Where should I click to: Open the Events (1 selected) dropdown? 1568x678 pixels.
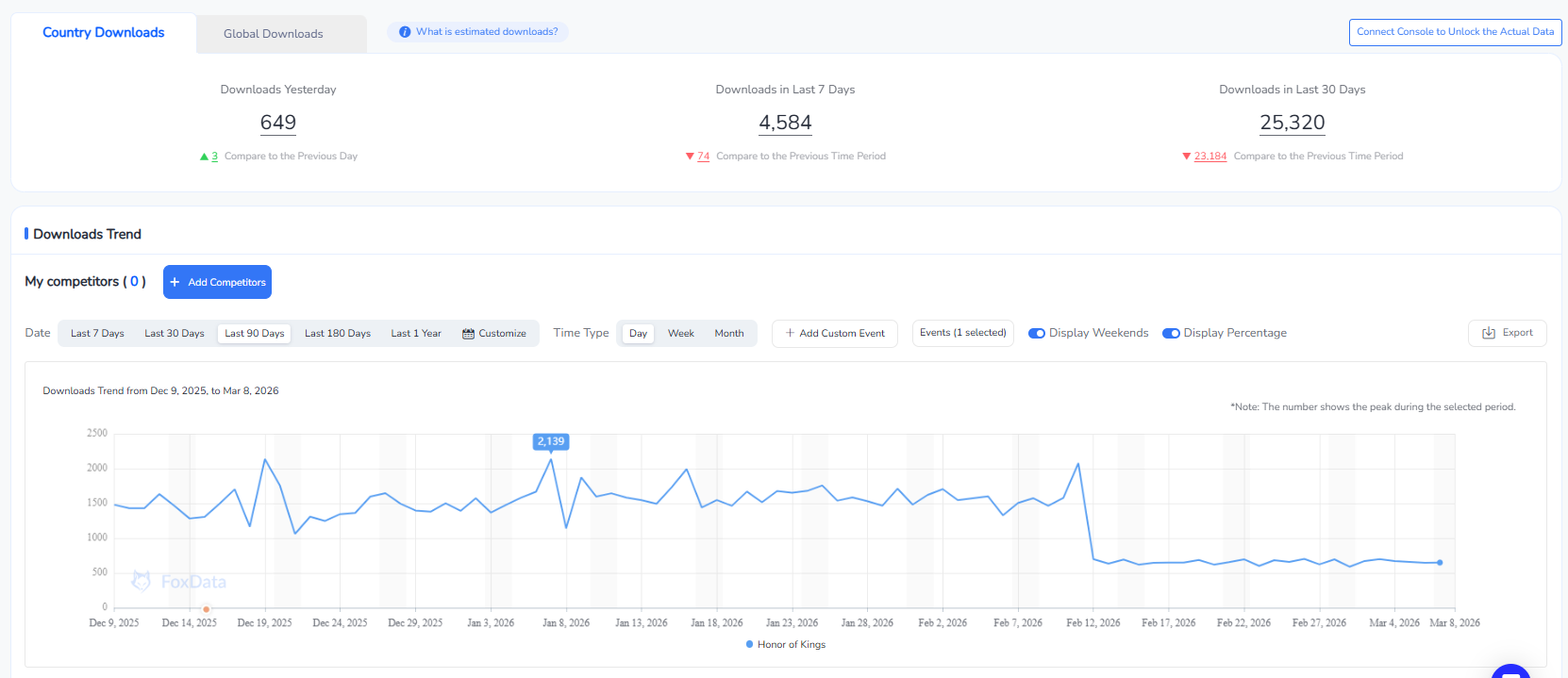(x=962, y=333)
